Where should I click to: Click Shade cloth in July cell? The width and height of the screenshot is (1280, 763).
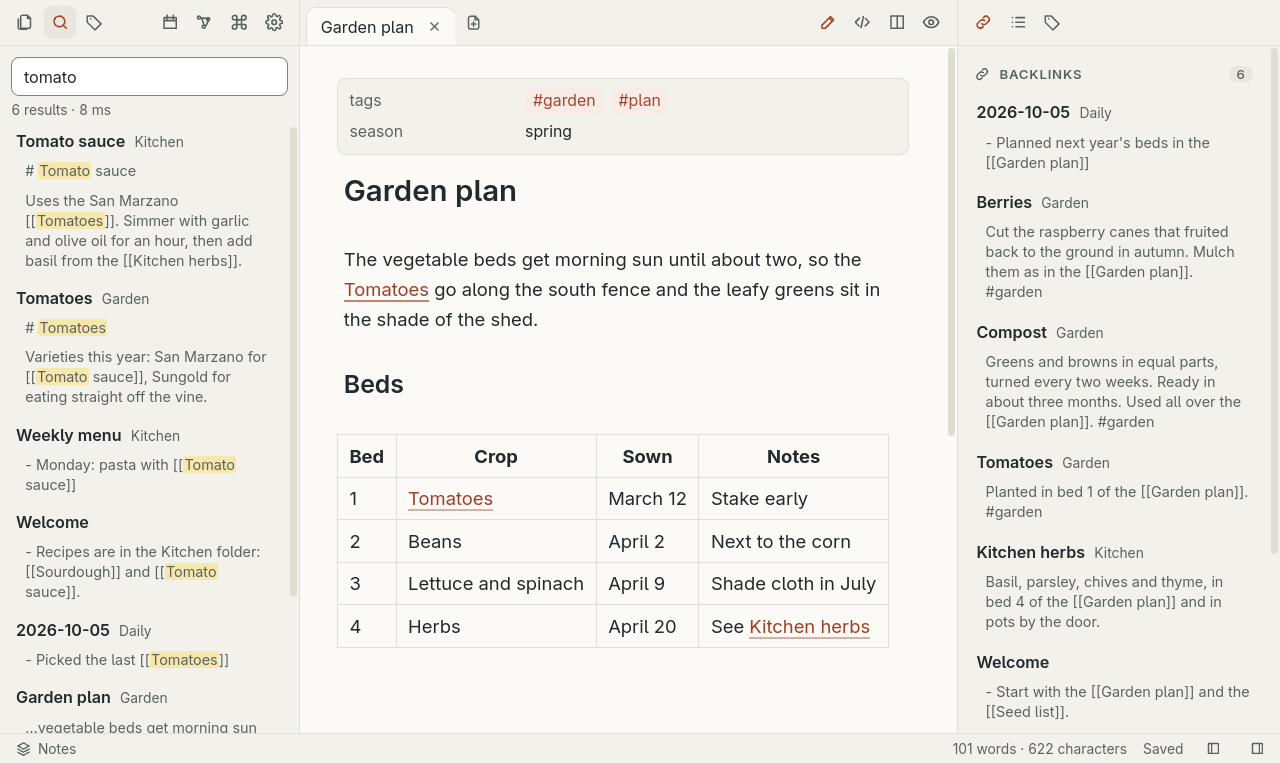pos(793,584)
